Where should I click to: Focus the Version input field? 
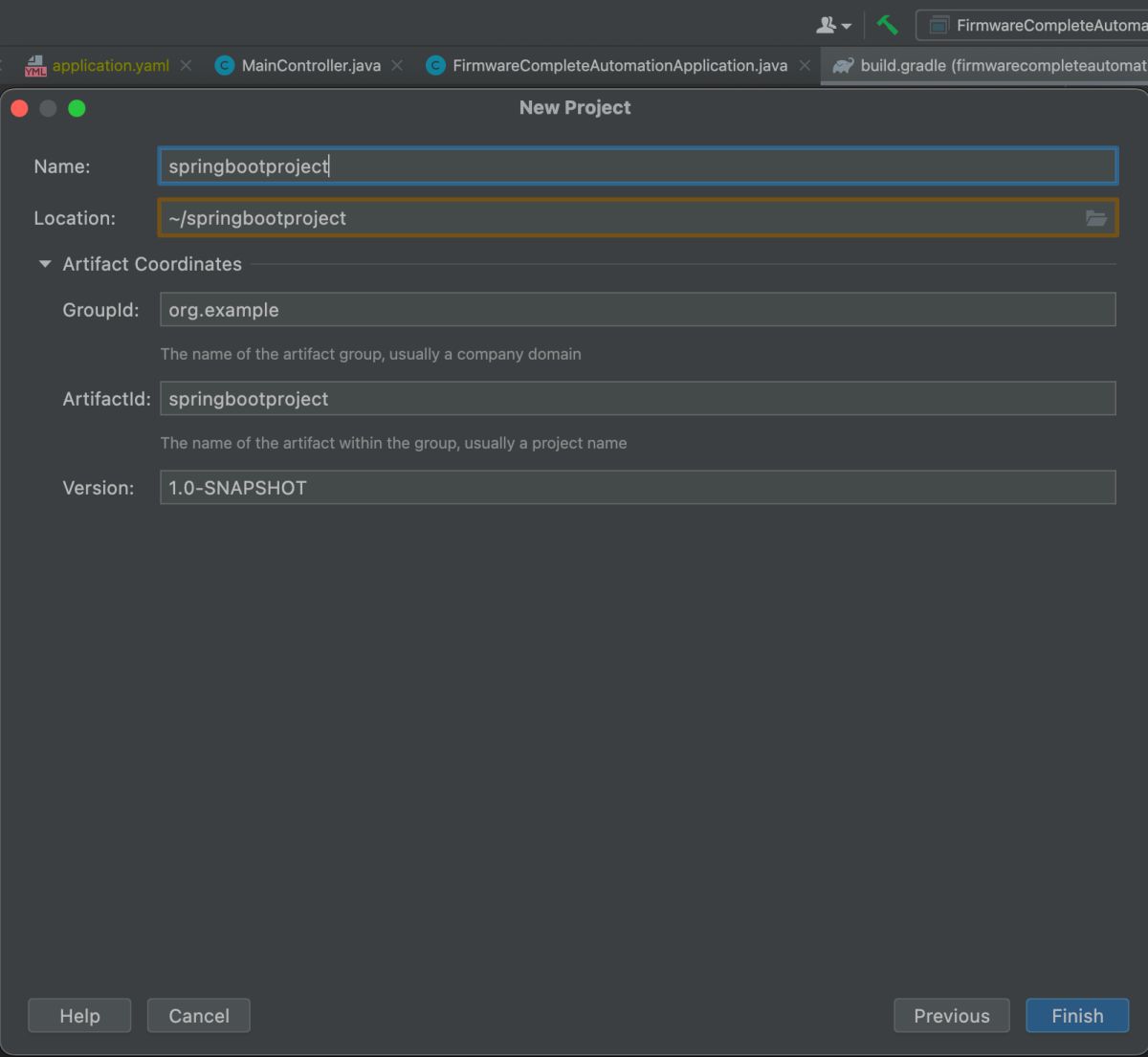coord(637,488)
